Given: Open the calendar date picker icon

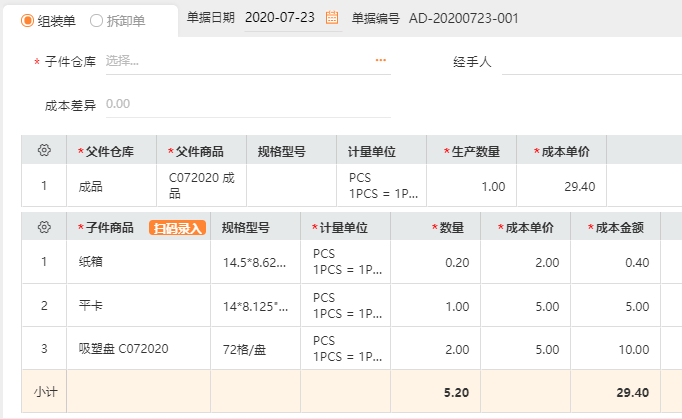Looking at the screenshot, I should [x=333, y=18].
